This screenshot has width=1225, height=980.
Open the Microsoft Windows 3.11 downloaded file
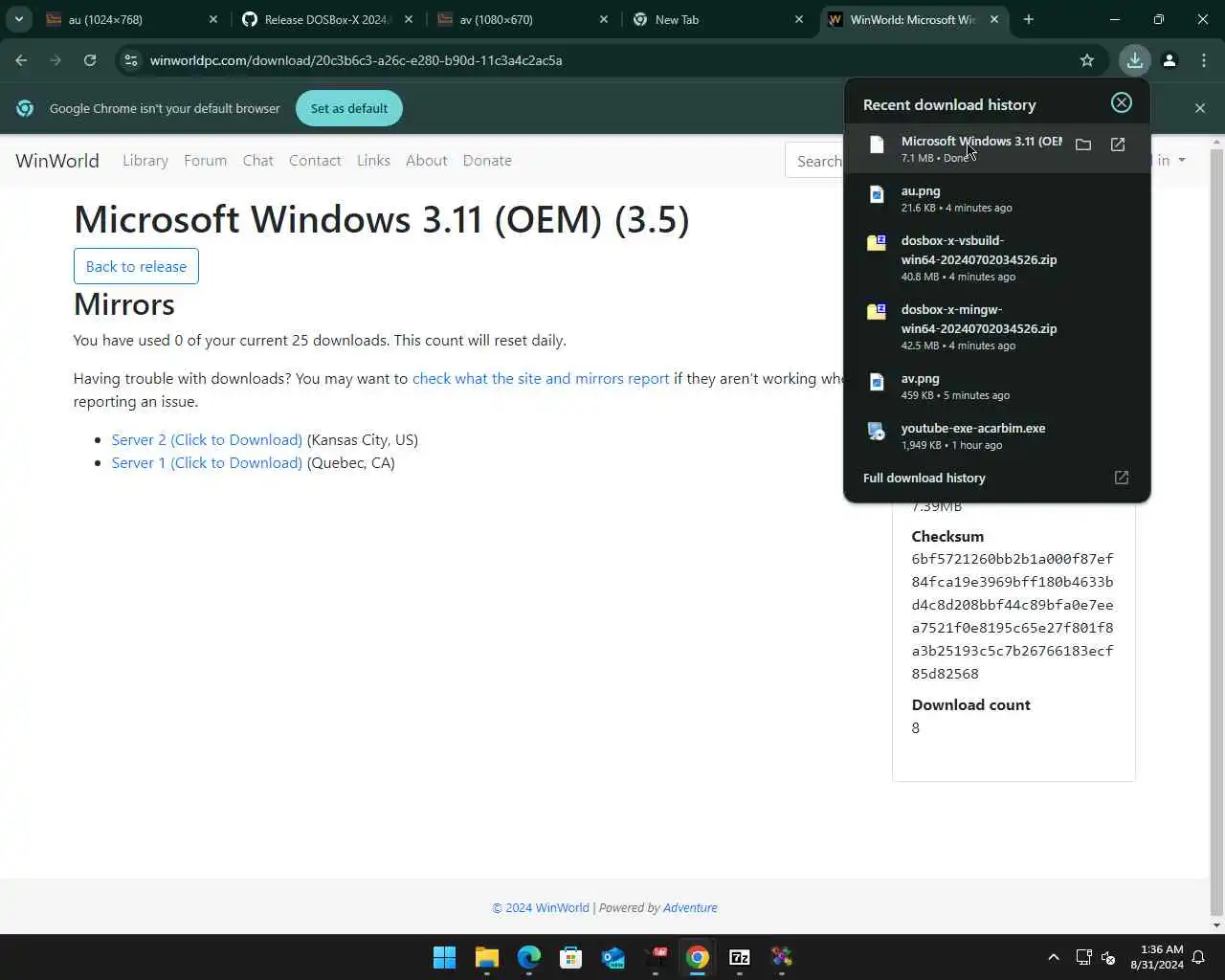pos(1118,145)
